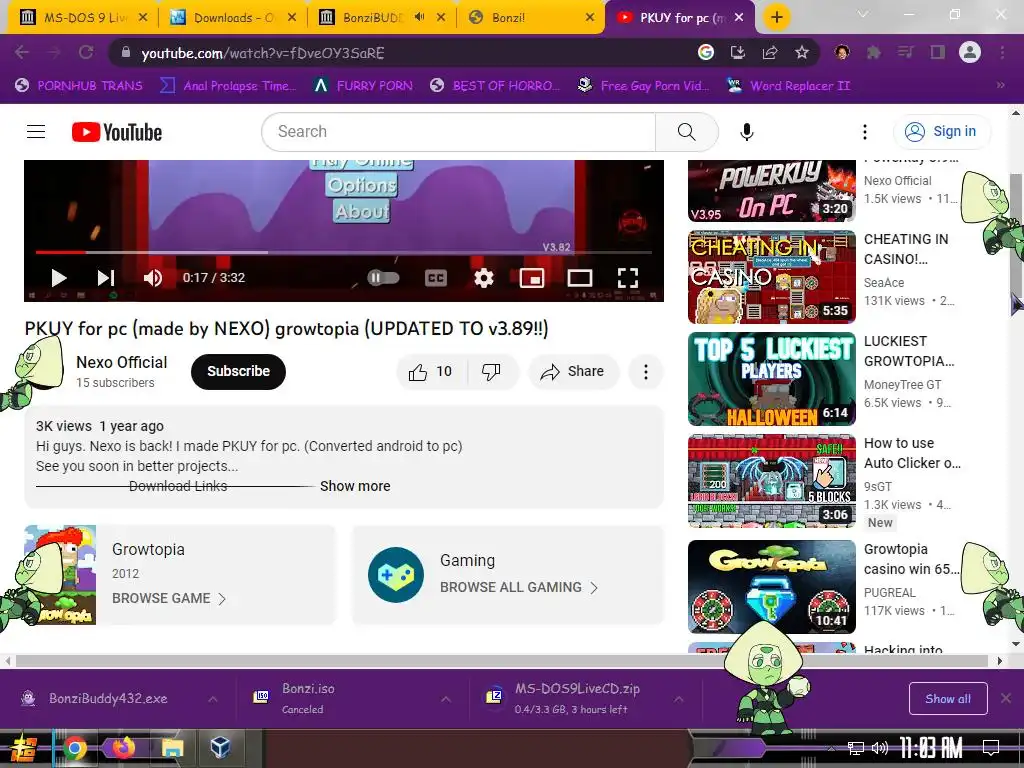1024x768 pixels.
Task: Open Word Replacer II bookmark
Action: [x=789, y=86]
